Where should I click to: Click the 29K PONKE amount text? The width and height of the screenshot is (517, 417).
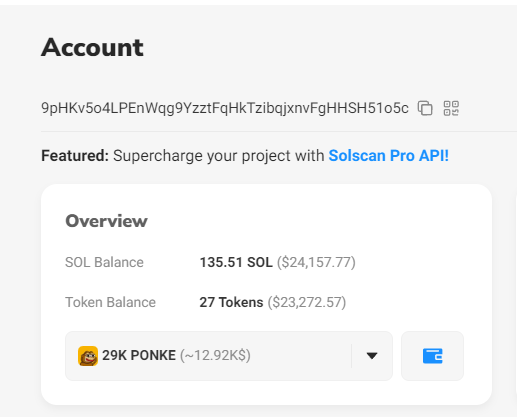pyautogui.click(x=139, y=355)
